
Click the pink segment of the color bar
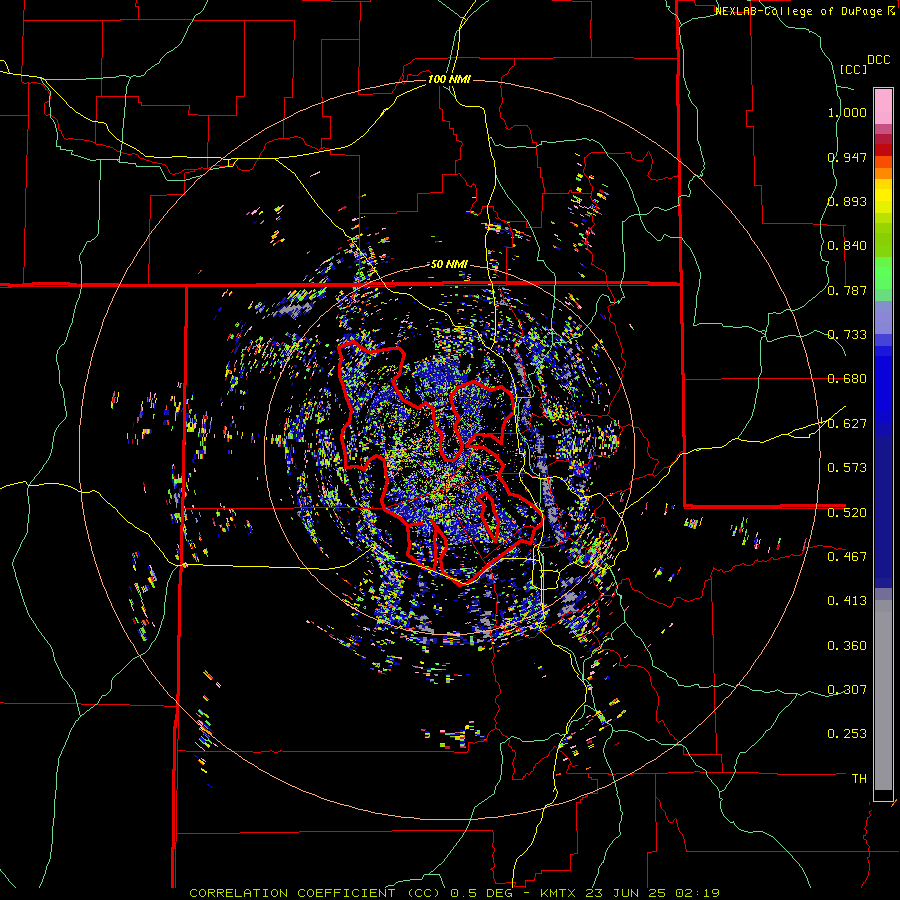point(883,107)
